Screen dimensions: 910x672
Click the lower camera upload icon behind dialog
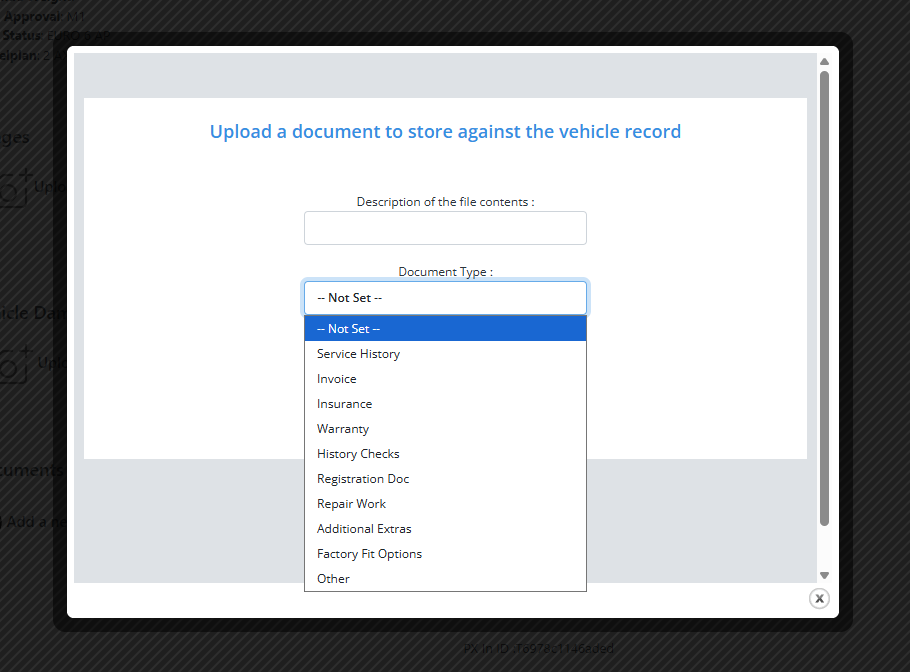point(14,364)
